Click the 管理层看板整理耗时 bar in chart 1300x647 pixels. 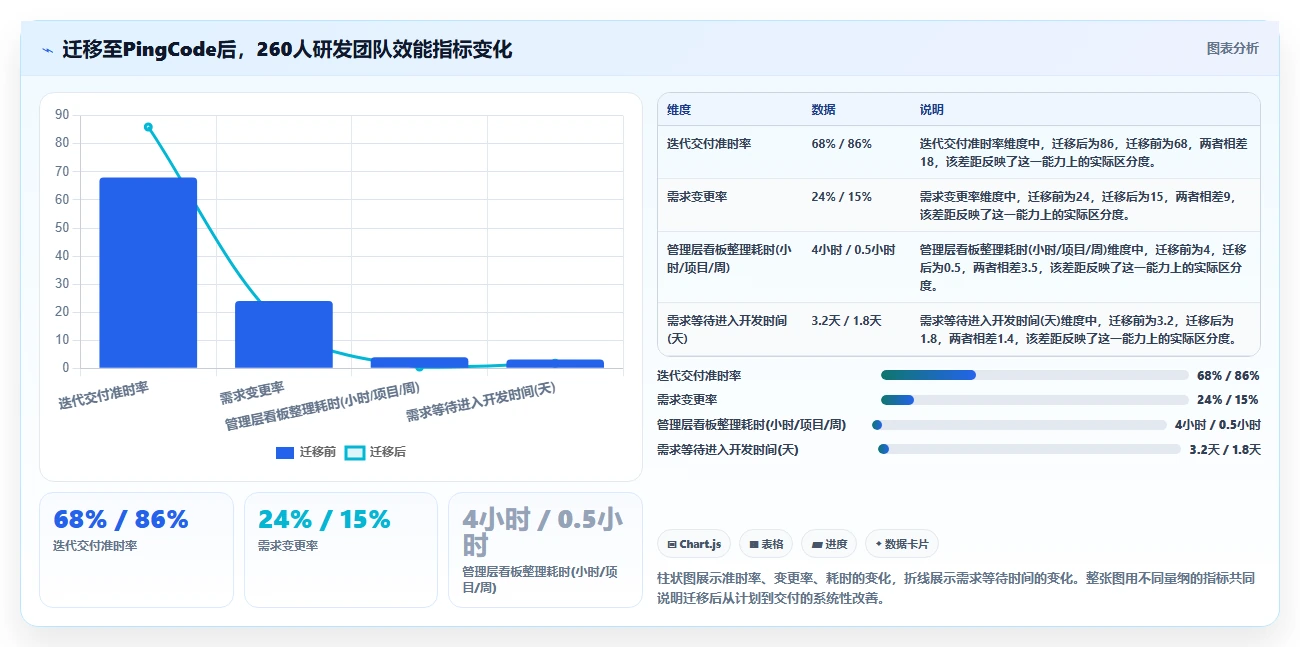[x=419, y=362]
